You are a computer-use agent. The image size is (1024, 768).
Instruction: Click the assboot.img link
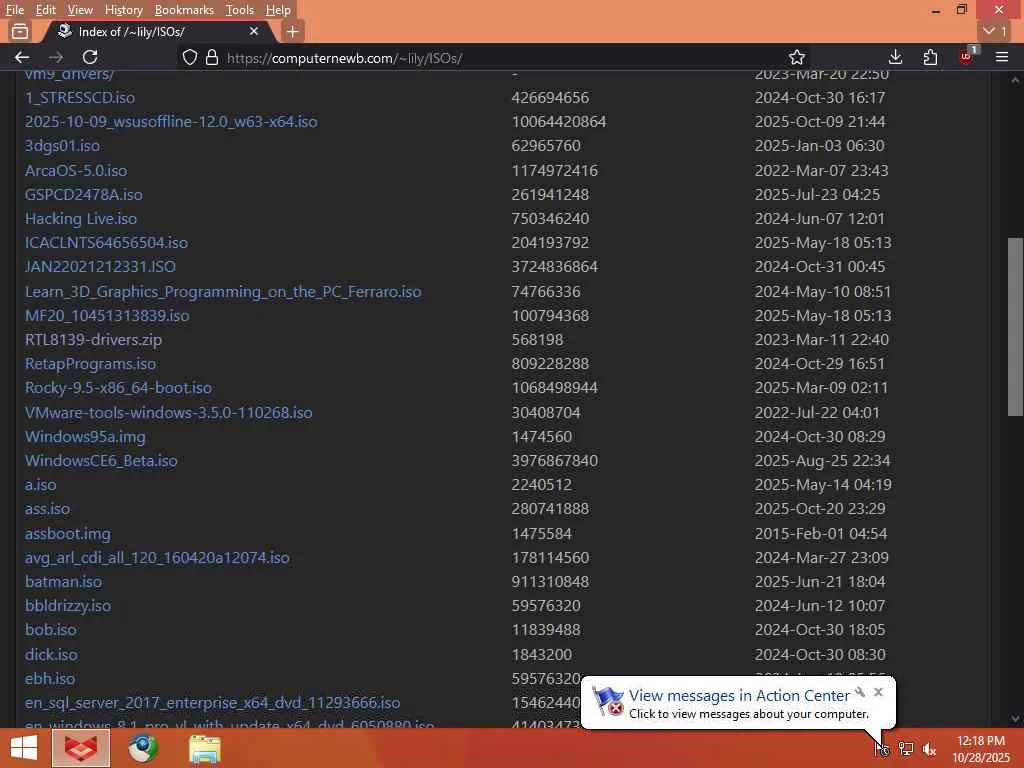68,534
